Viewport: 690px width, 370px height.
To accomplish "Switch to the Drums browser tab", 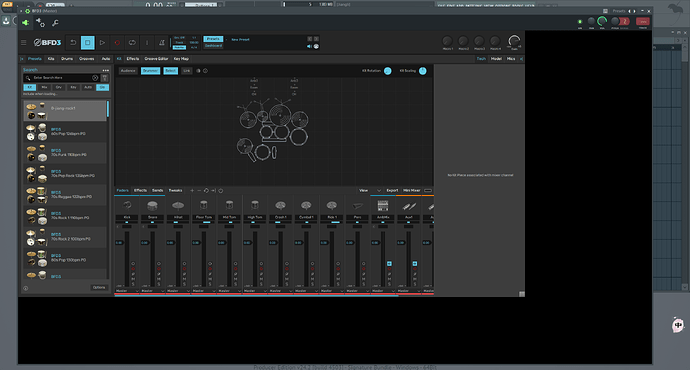I will pyautogui.click(x=67, y=59).
